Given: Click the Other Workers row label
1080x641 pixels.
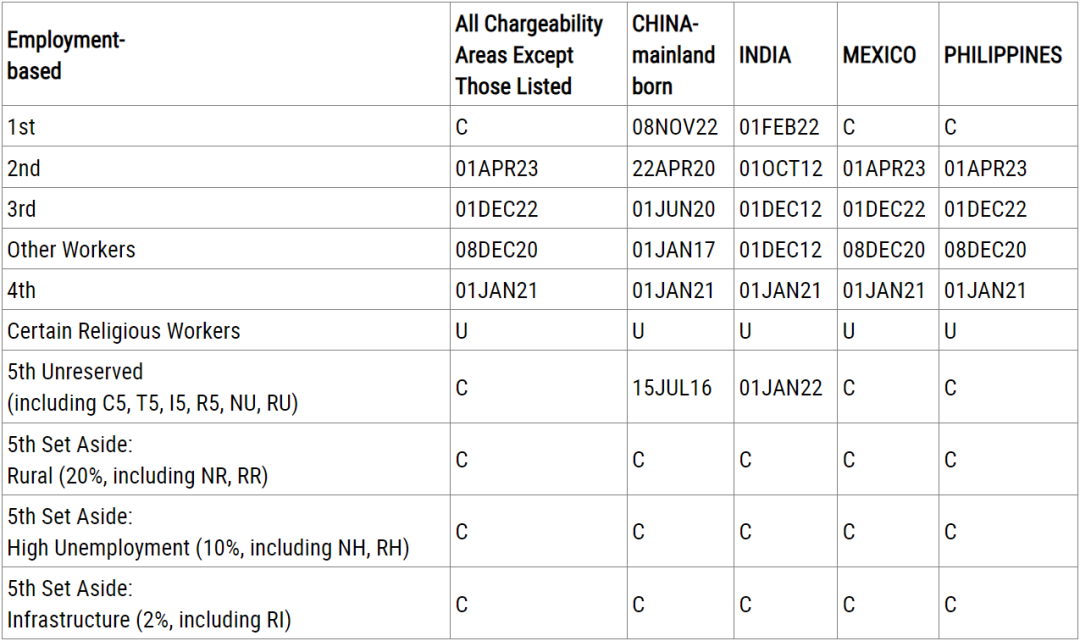Looking at the screenshot, I should [x=71, y=249].
